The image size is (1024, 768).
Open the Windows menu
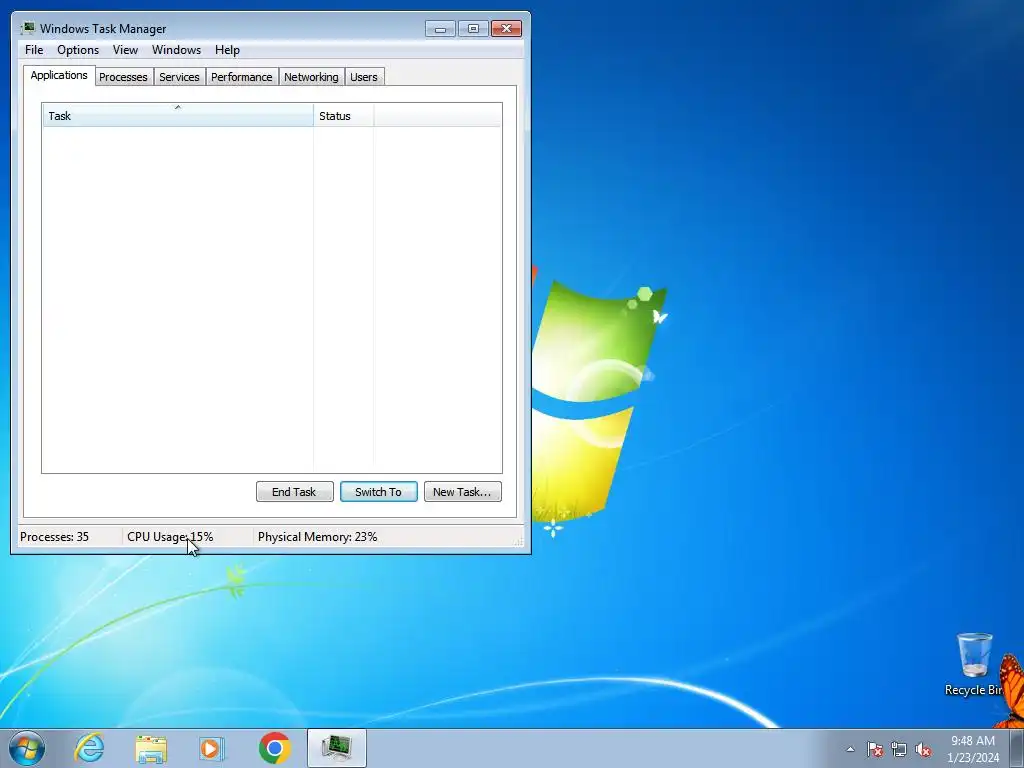[x=176, y=50]
